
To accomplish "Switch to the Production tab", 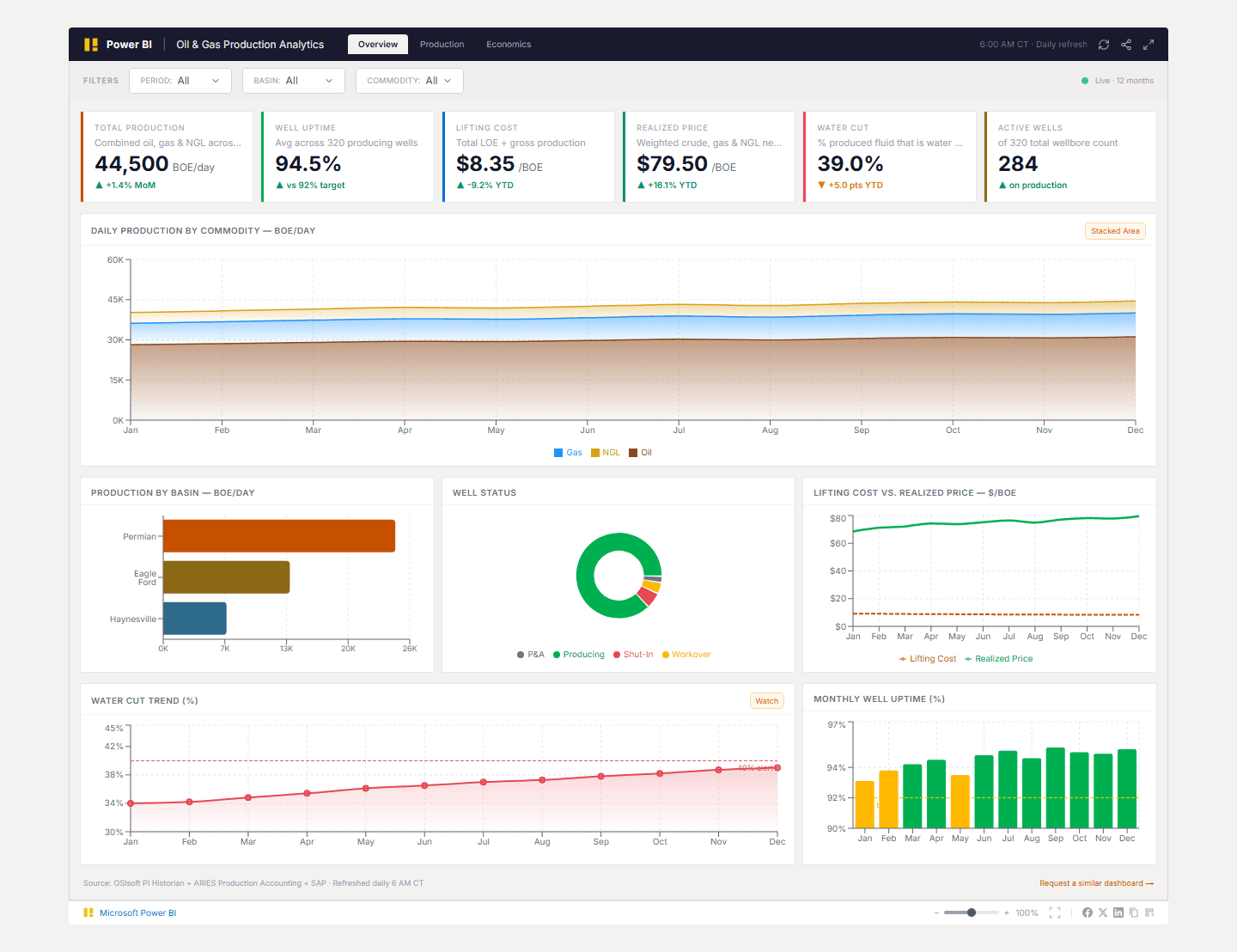I will [442, 45].
